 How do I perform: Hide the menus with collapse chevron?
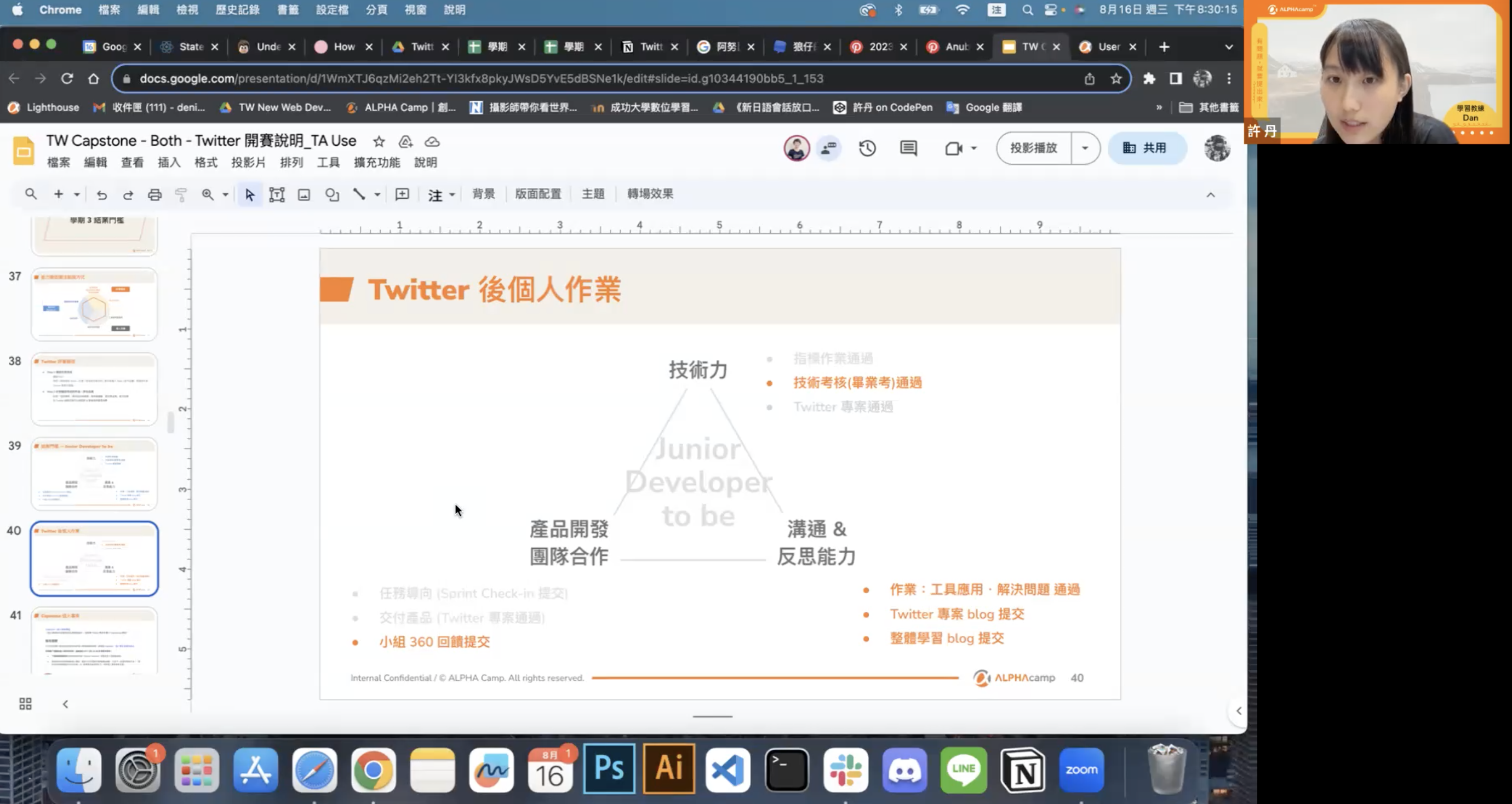[x=1210, y=195]
